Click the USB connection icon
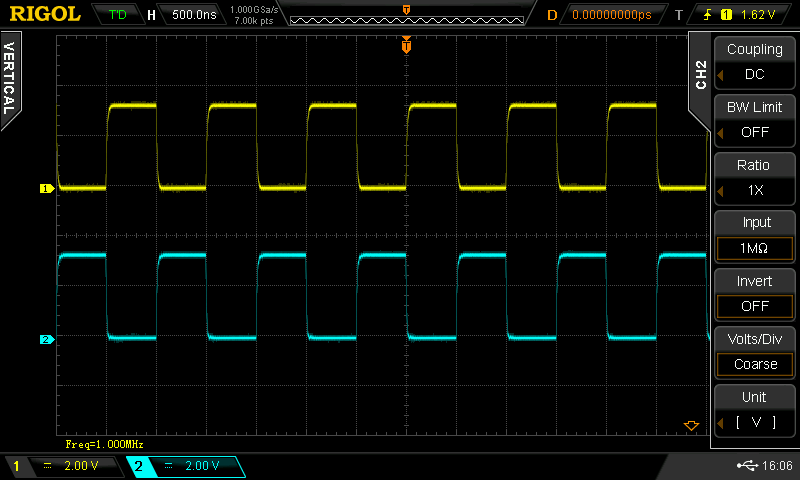The width and height of the screenshot is (800, 480). 745,466
